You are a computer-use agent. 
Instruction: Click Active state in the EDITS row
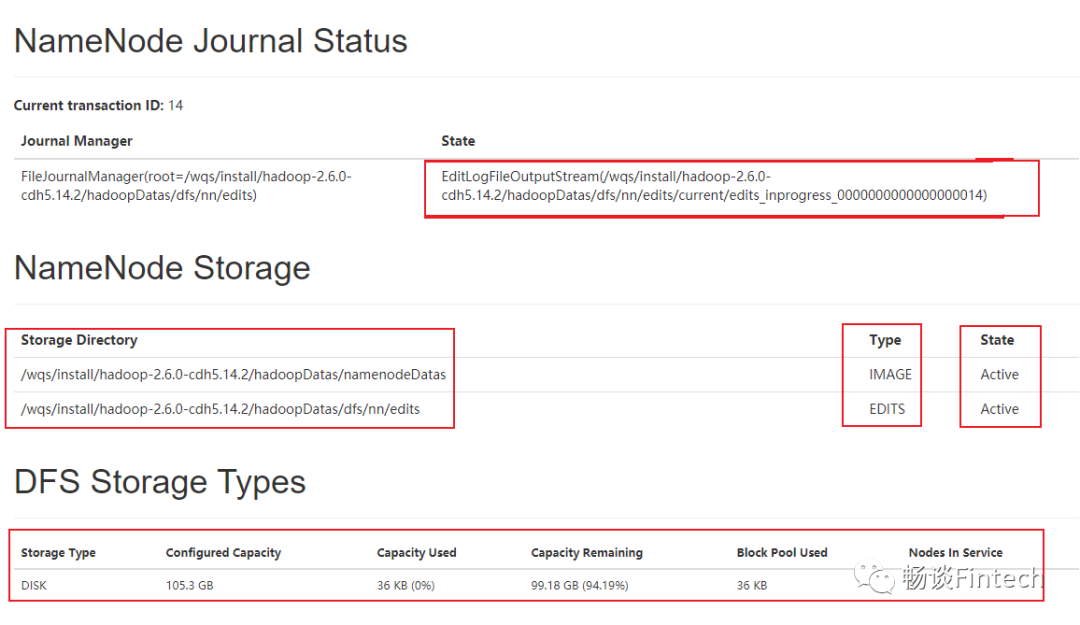click(x=999, y=409)
